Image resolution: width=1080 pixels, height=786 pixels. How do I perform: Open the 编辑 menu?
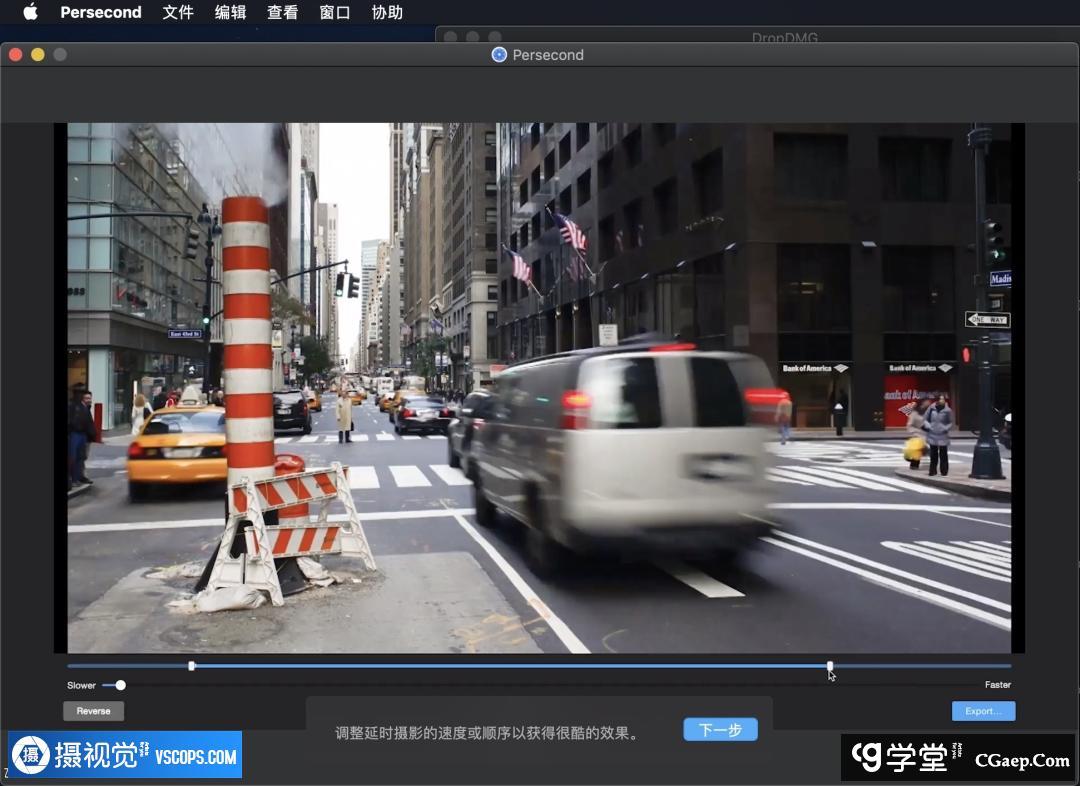tap(230, 12)
